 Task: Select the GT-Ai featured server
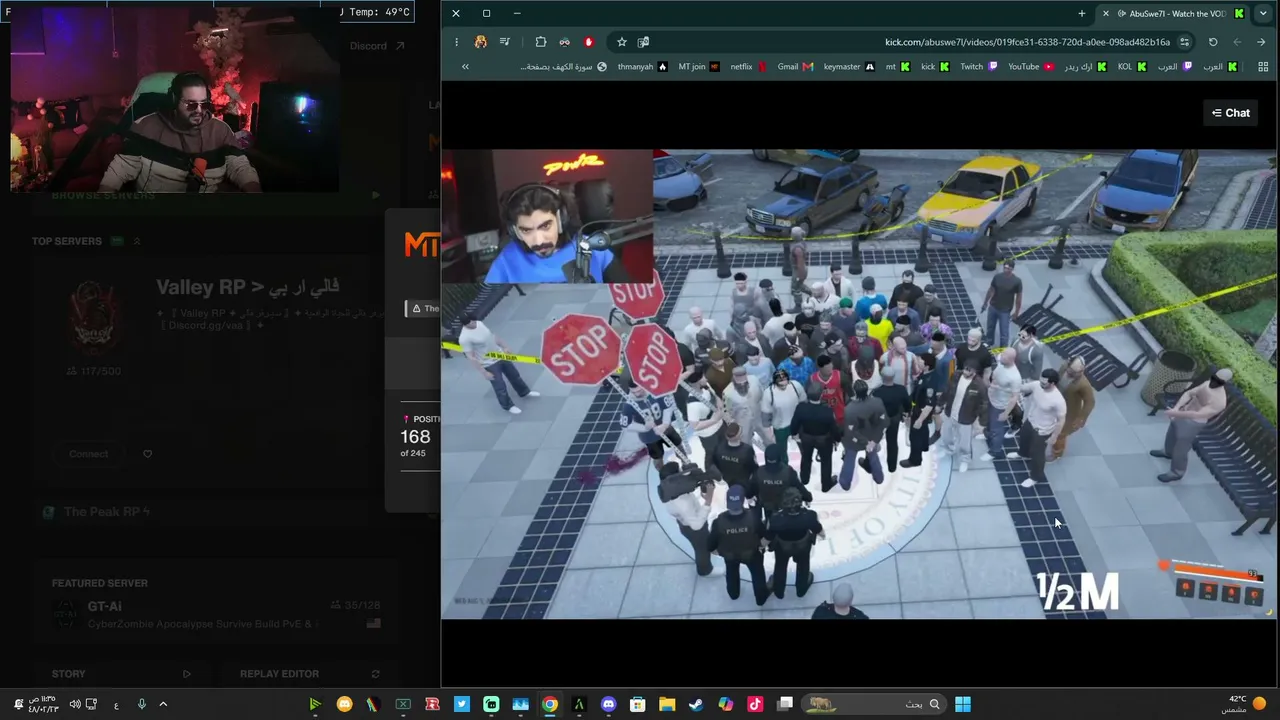click(x=216, y=614)
